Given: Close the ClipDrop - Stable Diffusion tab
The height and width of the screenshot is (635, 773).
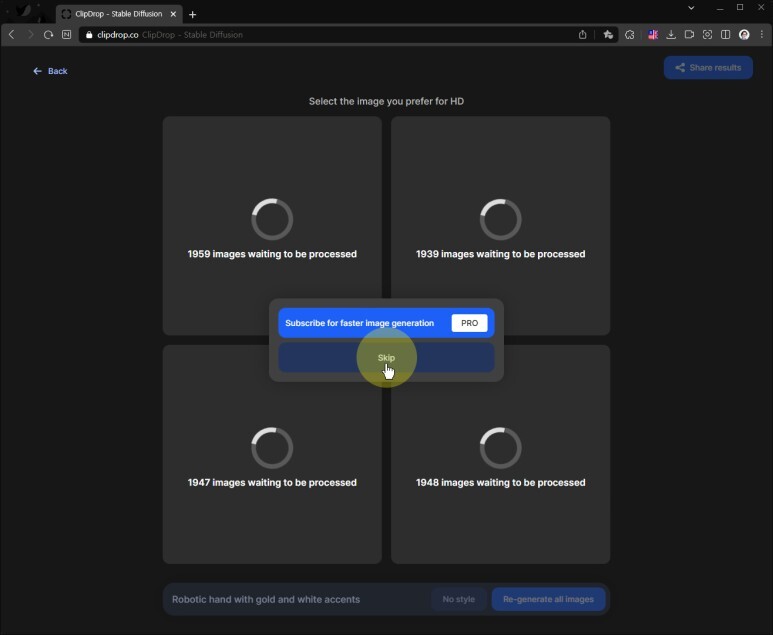Looking at the screenshot, I should (x=173, y=14).
